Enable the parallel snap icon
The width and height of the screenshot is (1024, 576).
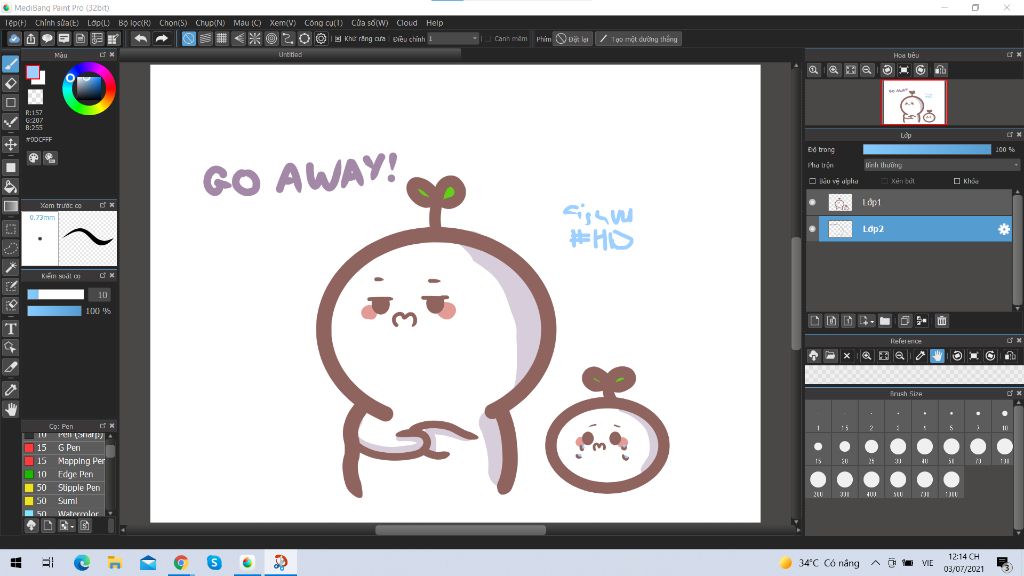[205, 39]
